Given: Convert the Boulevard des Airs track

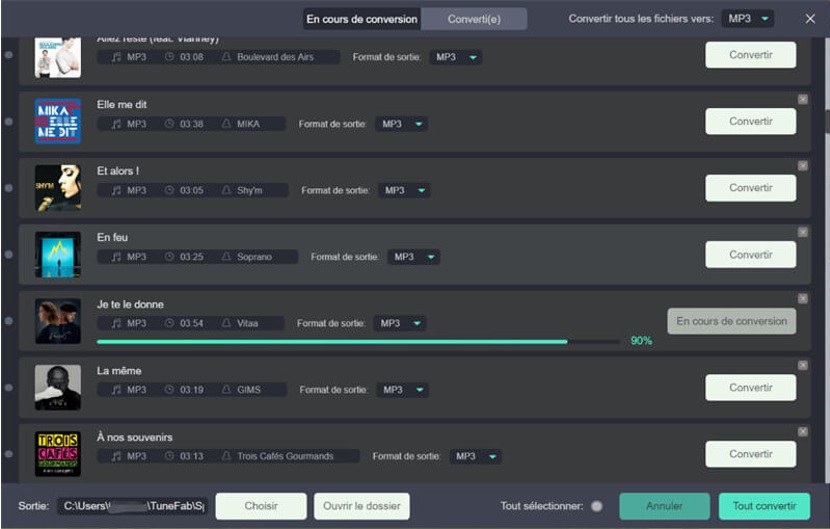Looking at the screenshot, I should 751,55.
